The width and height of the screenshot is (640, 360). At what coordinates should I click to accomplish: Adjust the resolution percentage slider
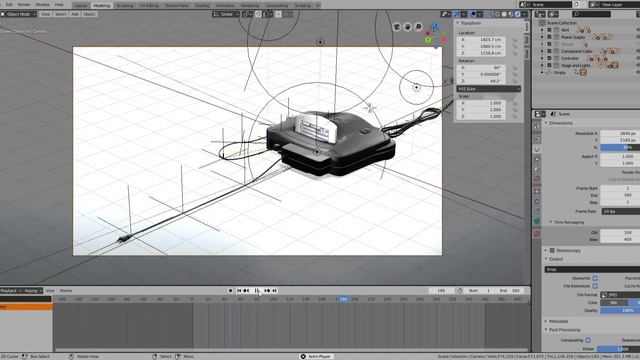tap(620, 147)
